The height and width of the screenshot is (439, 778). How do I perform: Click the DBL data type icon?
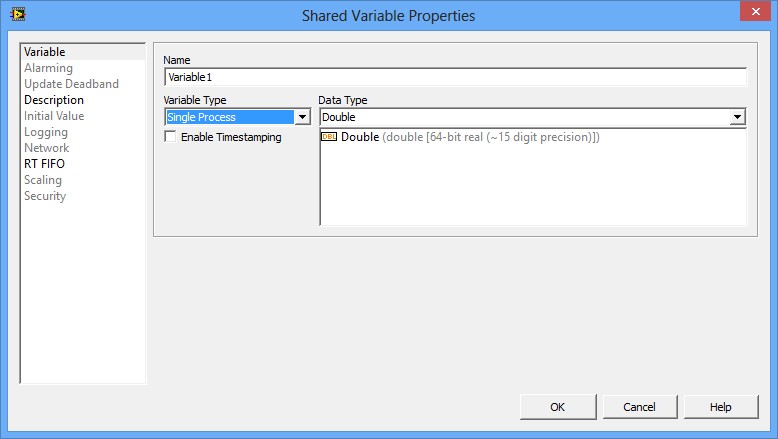click(x=329, y=137)
